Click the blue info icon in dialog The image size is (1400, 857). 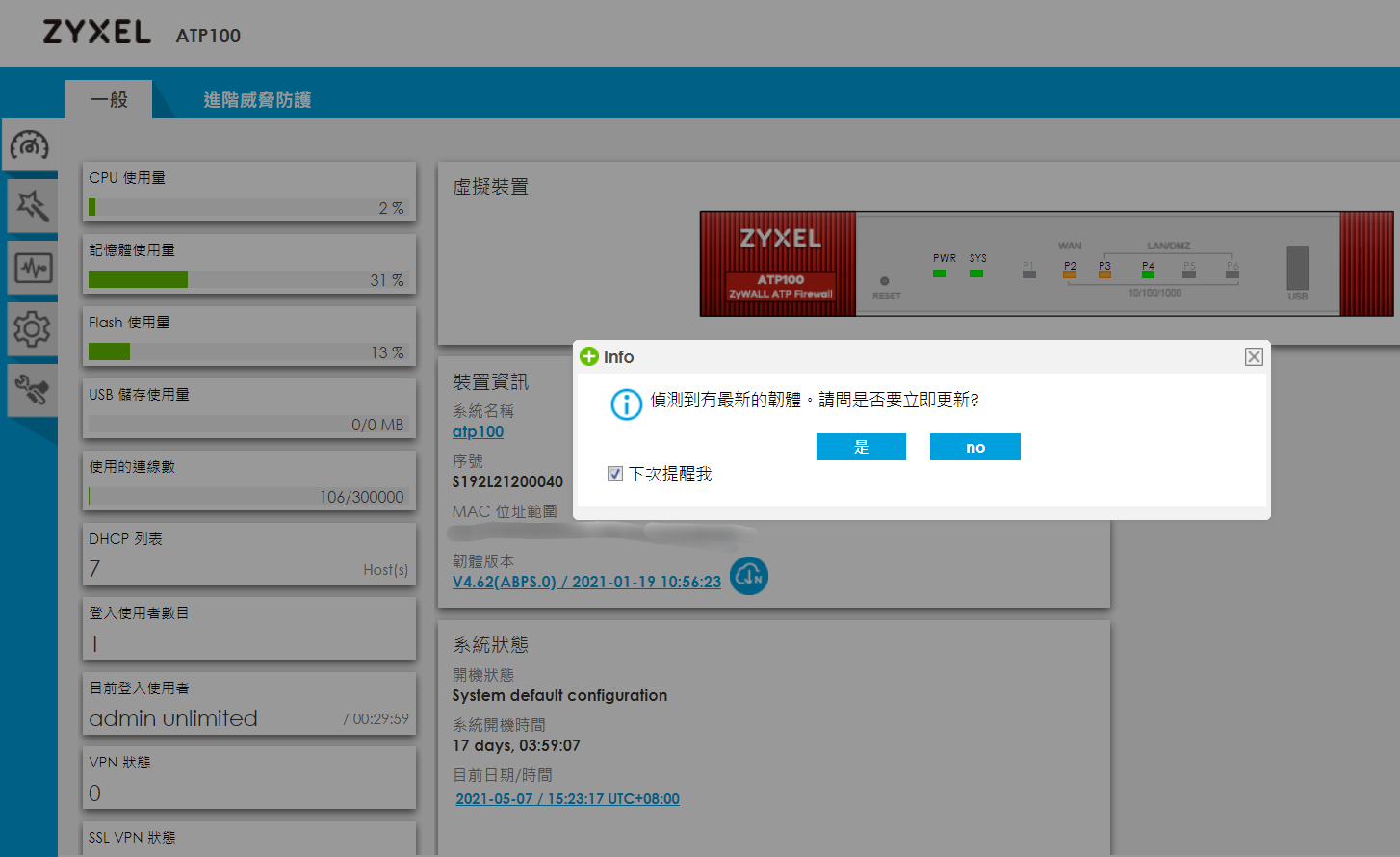coord(626,404)
